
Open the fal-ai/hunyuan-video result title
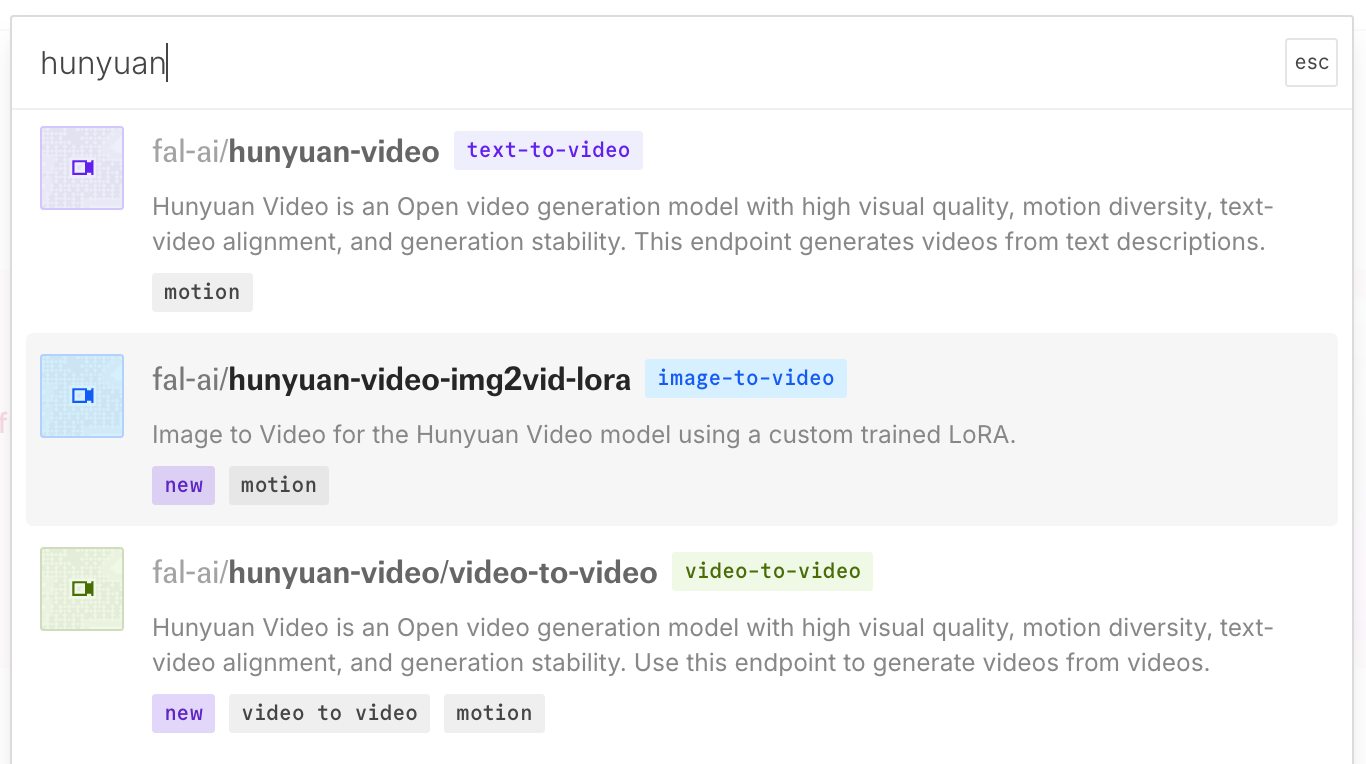pos(296,152)
